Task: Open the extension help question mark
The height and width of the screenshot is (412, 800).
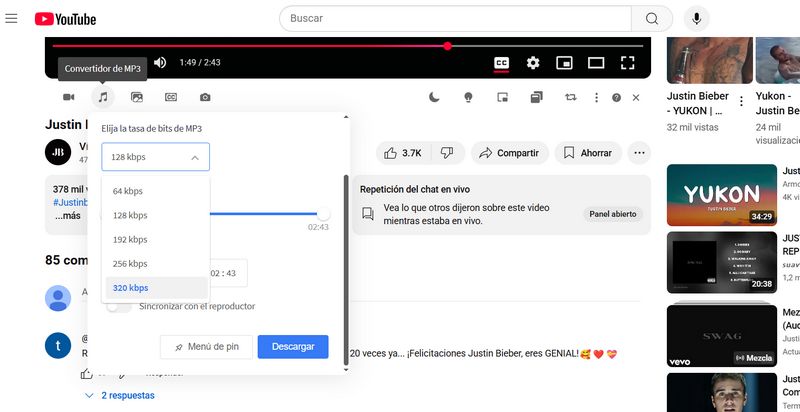Action: (x=616, y=97)
